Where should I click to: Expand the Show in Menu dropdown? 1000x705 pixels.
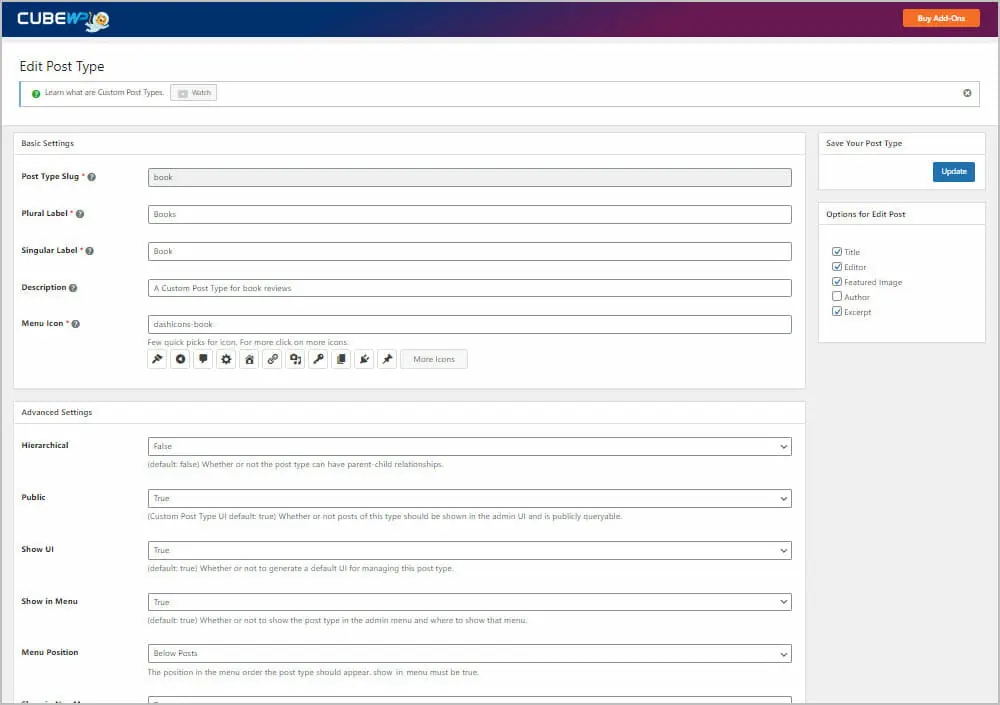(467, 601)
